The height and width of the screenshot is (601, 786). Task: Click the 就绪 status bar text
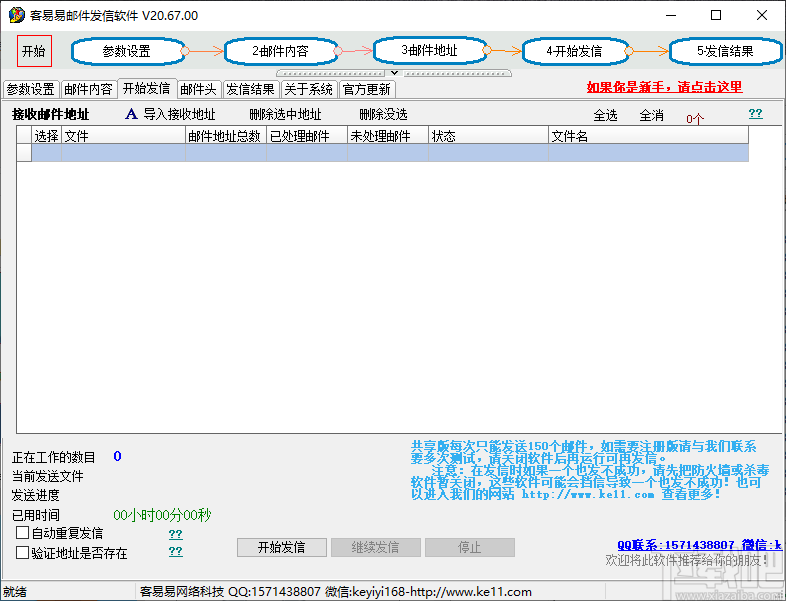pyautogui.click(x=15, y=592)
